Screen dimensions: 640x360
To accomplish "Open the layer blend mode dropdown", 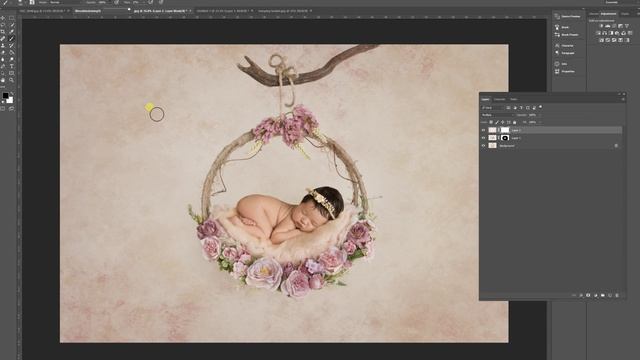I will pyautogui.click(x=498, y=115).
